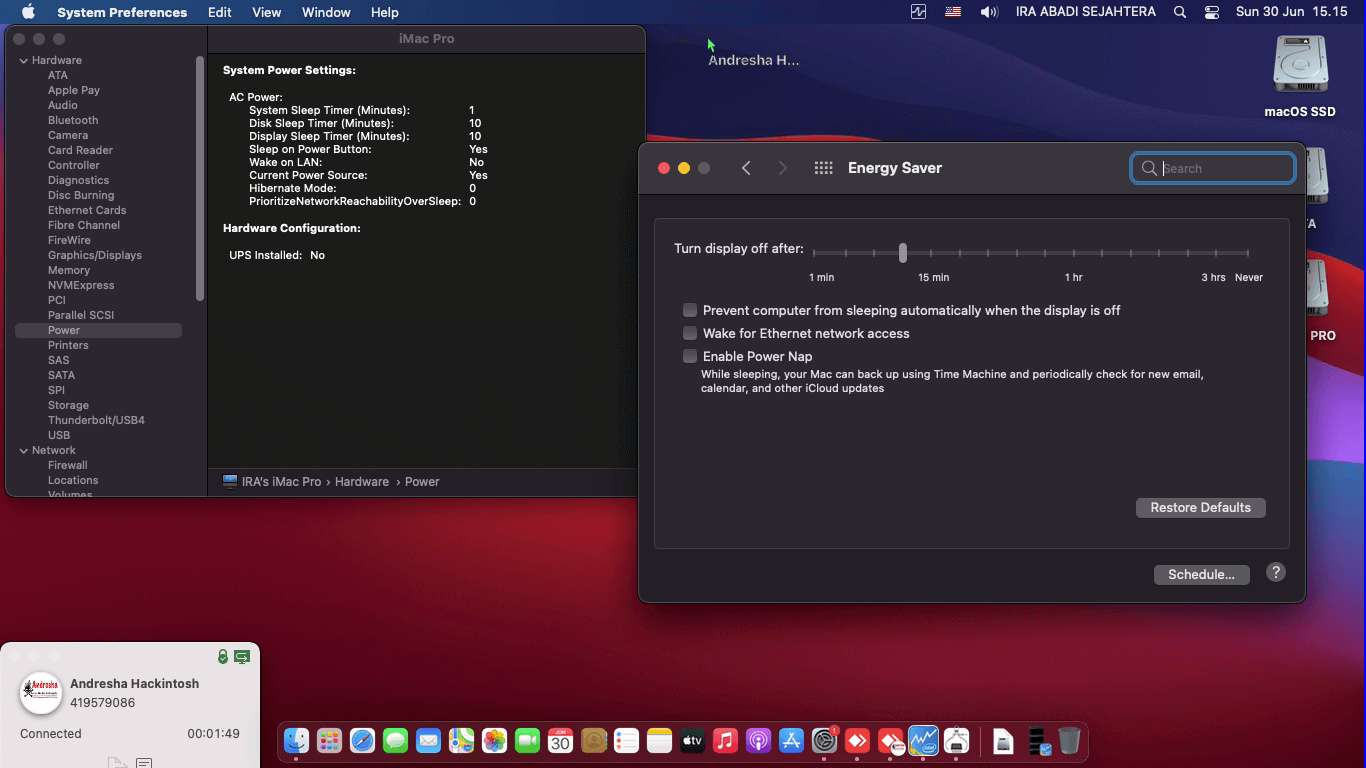Click the Andresha Hackintosh avatar in the AnyDesk panel
The image size is (1366, 768).
41,693
